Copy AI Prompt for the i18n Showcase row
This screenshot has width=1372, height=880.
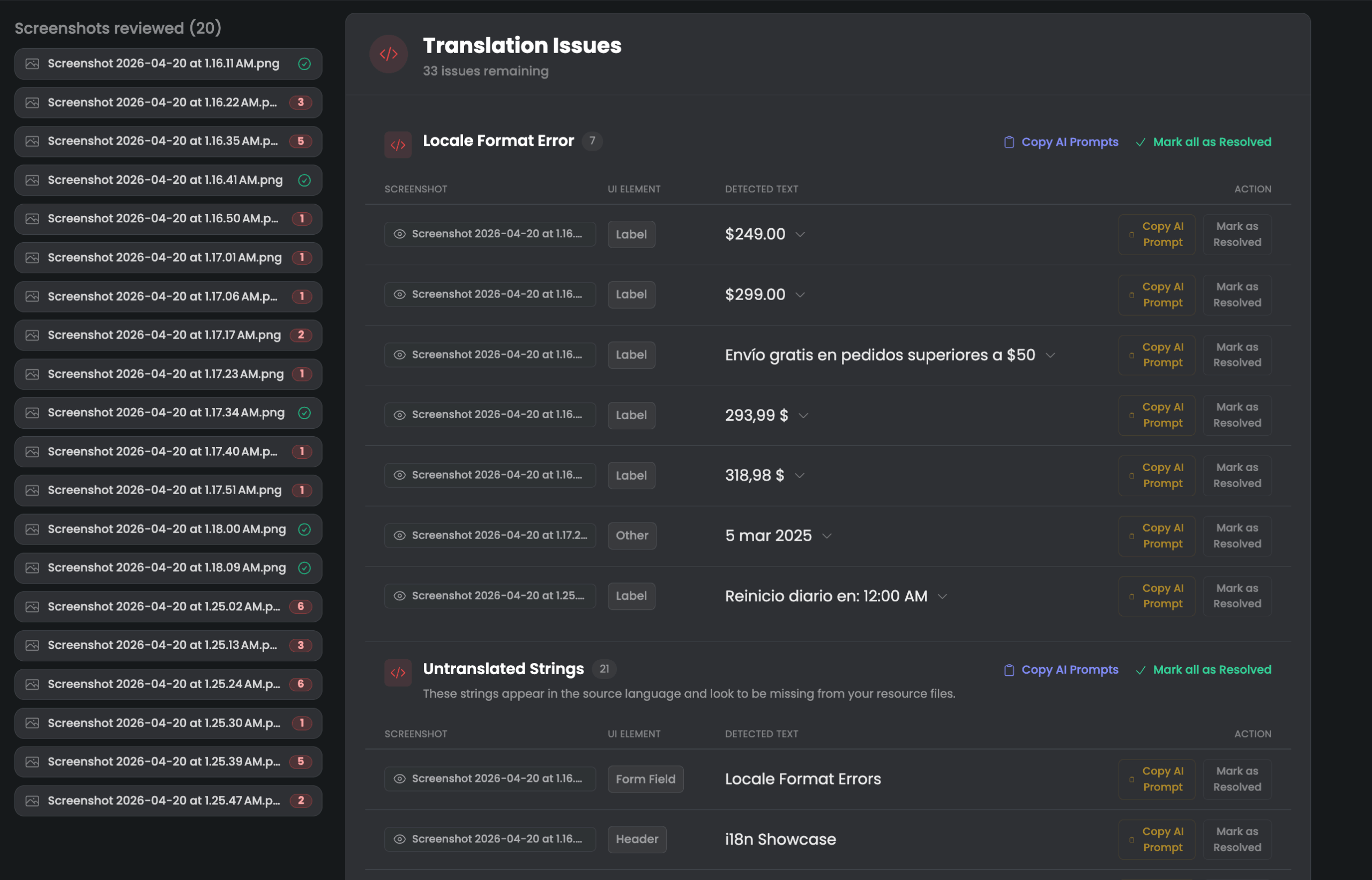[1157, 839]
